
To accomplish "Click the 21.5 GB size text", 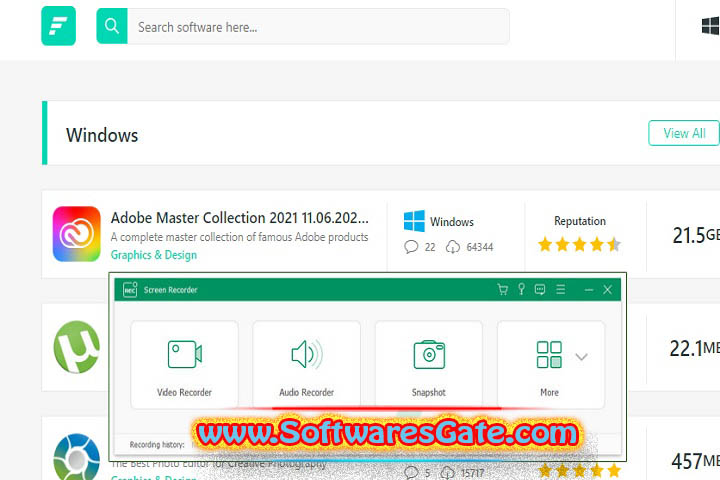I will pos(695,235).
